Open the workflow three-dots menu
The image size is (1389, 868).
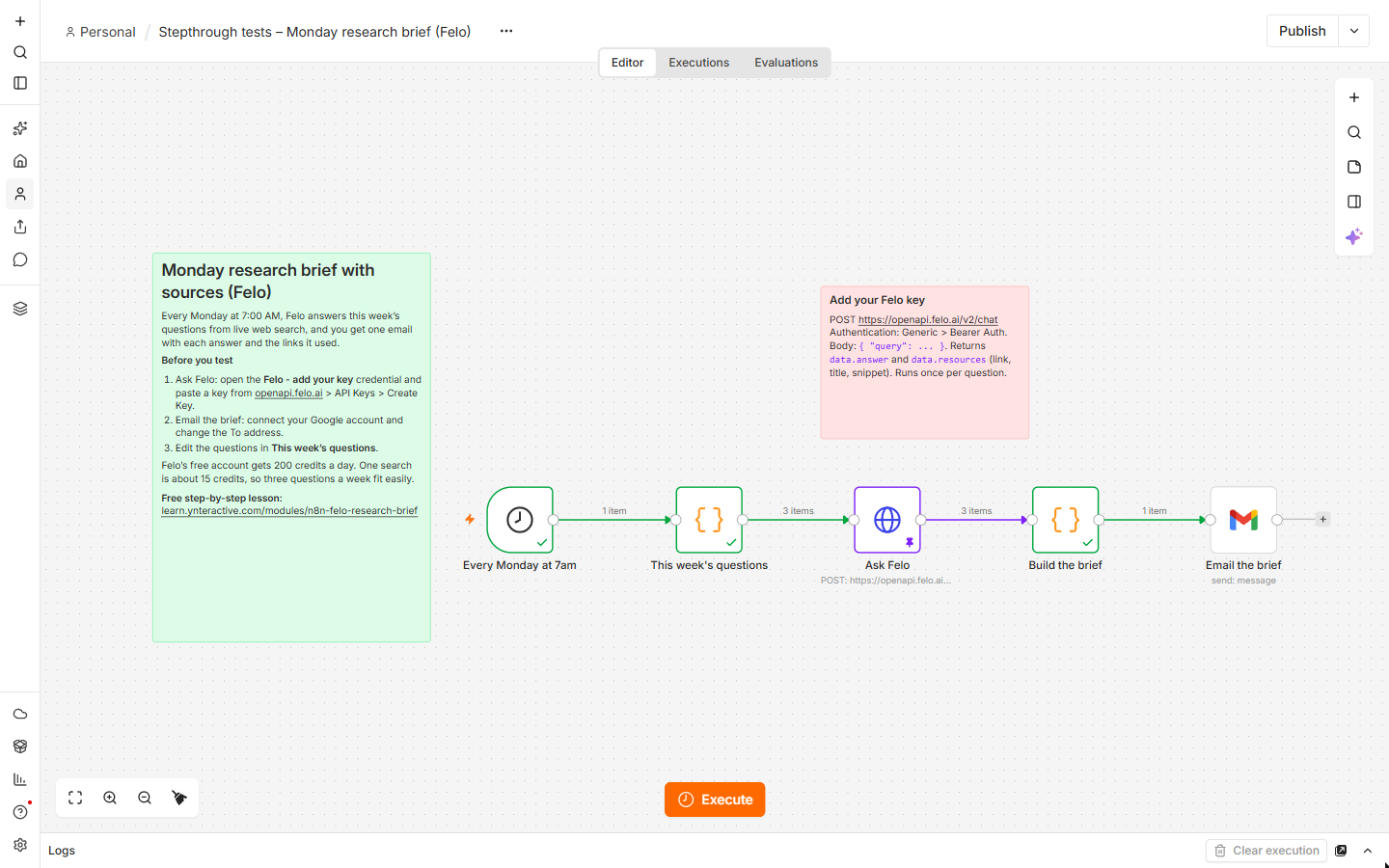(506, 31)
